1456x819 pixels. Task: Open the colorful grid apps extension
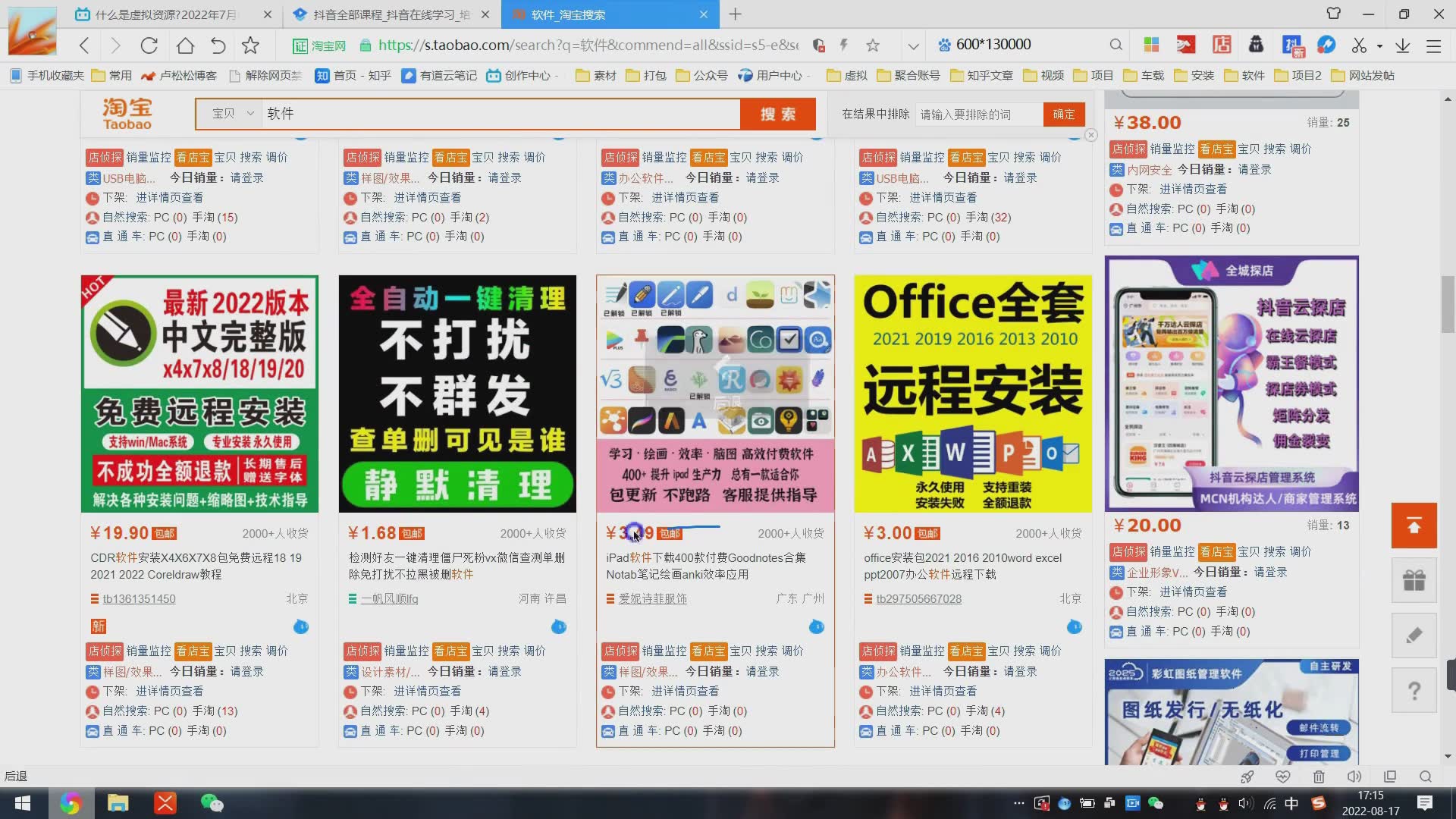coord(1151,45)
